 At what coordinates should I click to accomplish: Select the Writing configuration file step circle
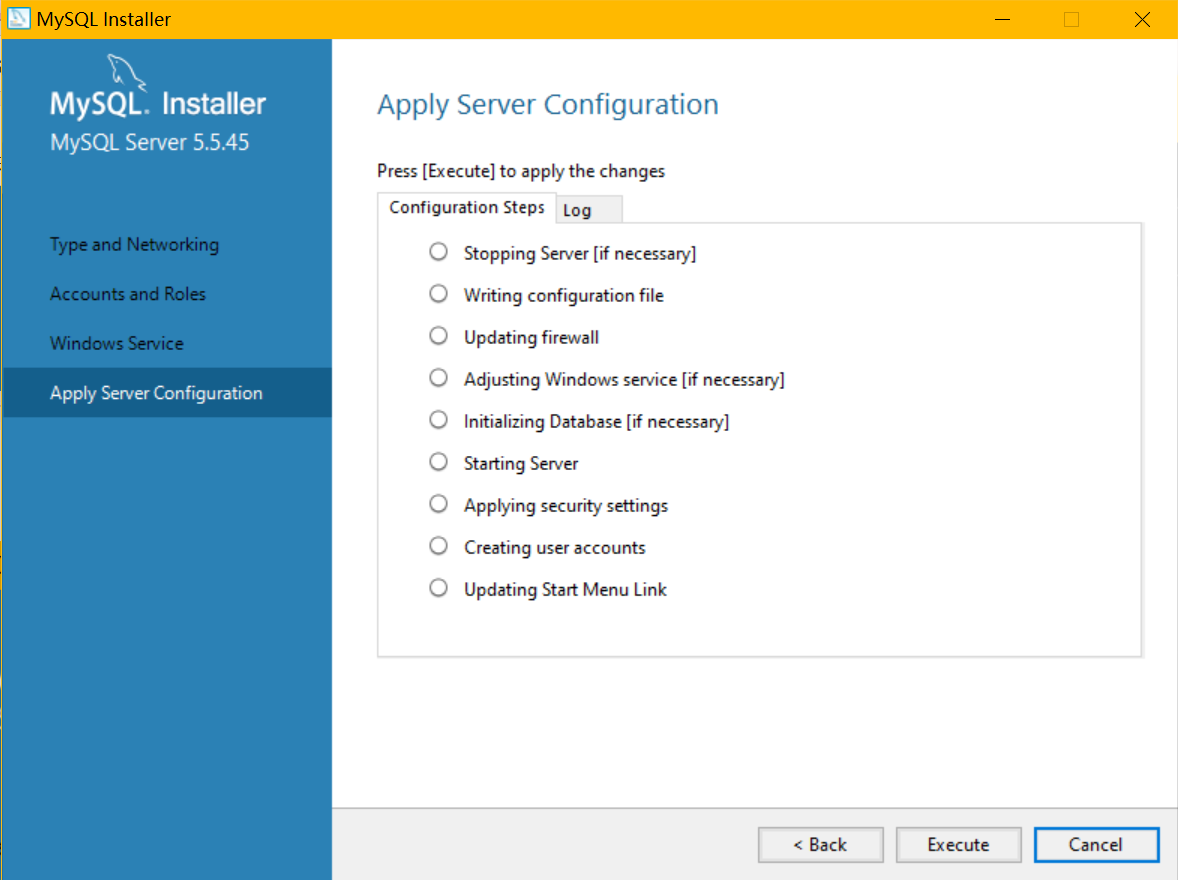coord(438,294)
